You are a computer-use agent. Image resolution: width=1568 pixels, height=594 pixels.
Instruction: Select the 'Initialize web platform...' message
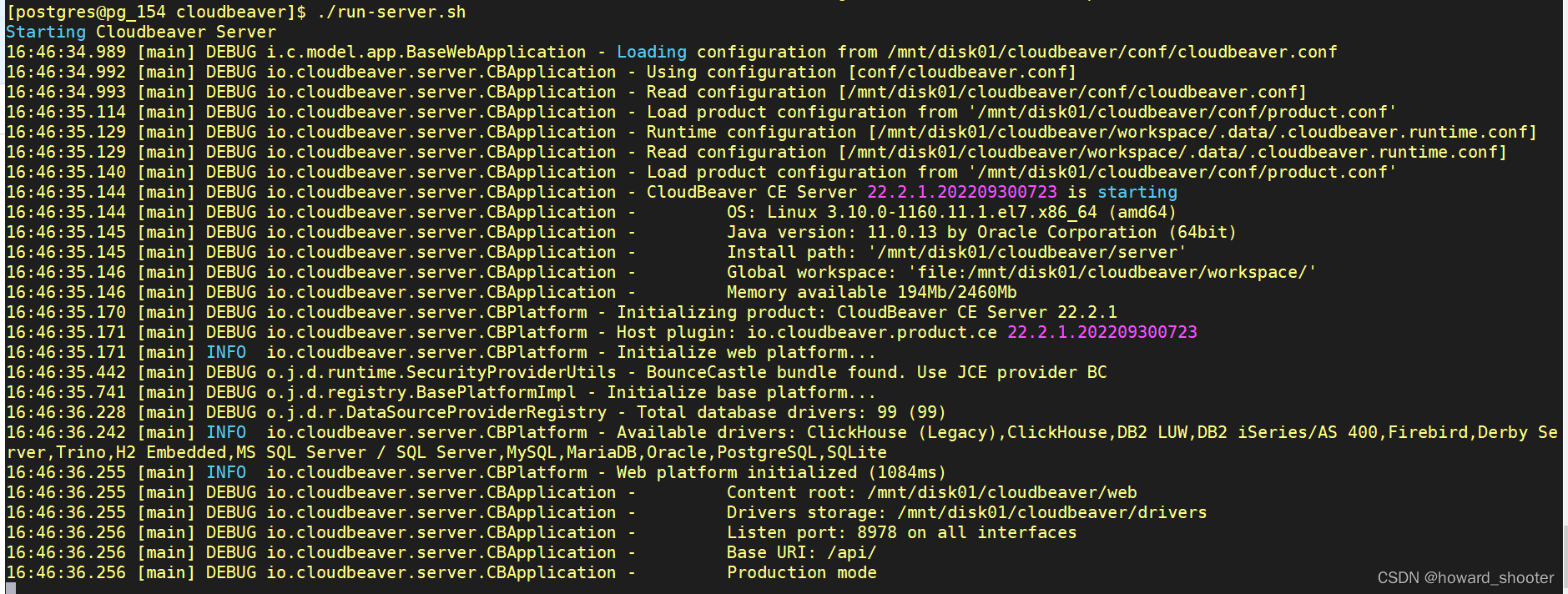747,353
